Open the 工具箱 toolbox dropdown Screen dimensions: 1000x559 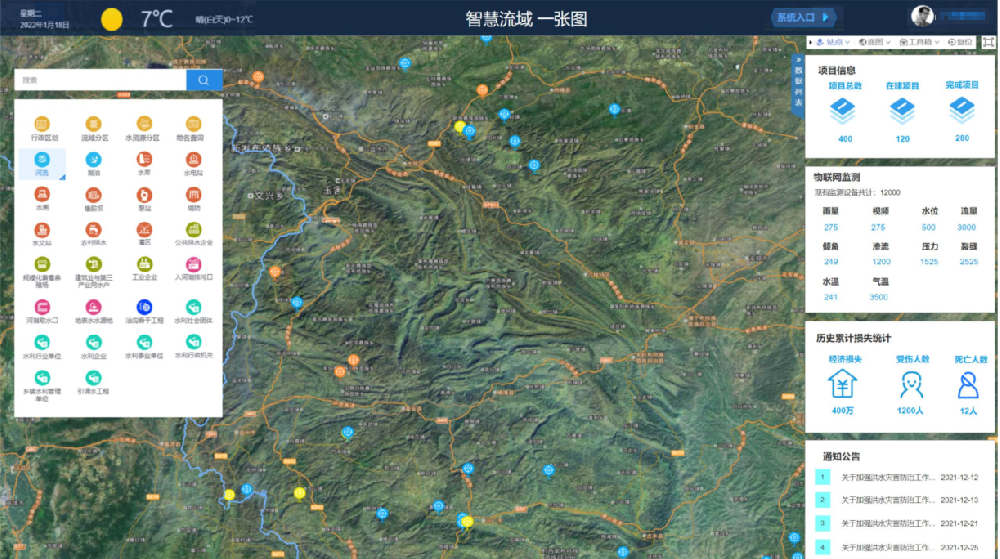click(919, 42)
